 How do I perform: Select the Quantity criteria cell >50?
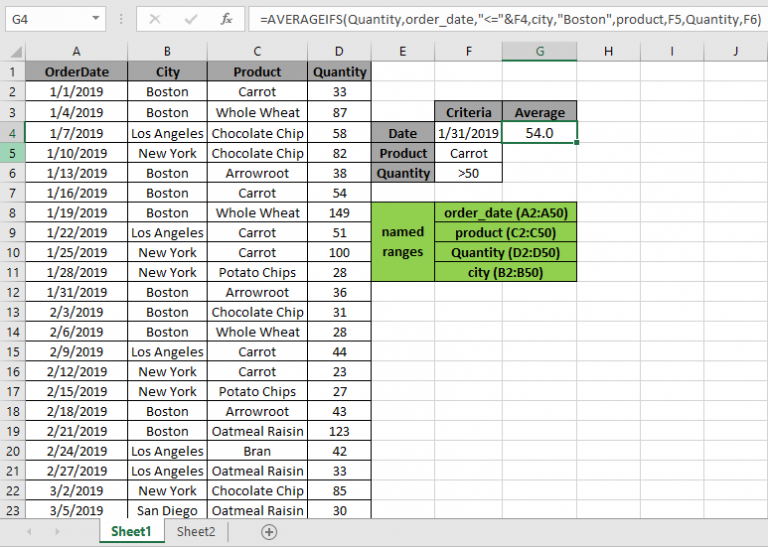click(468, 173)
